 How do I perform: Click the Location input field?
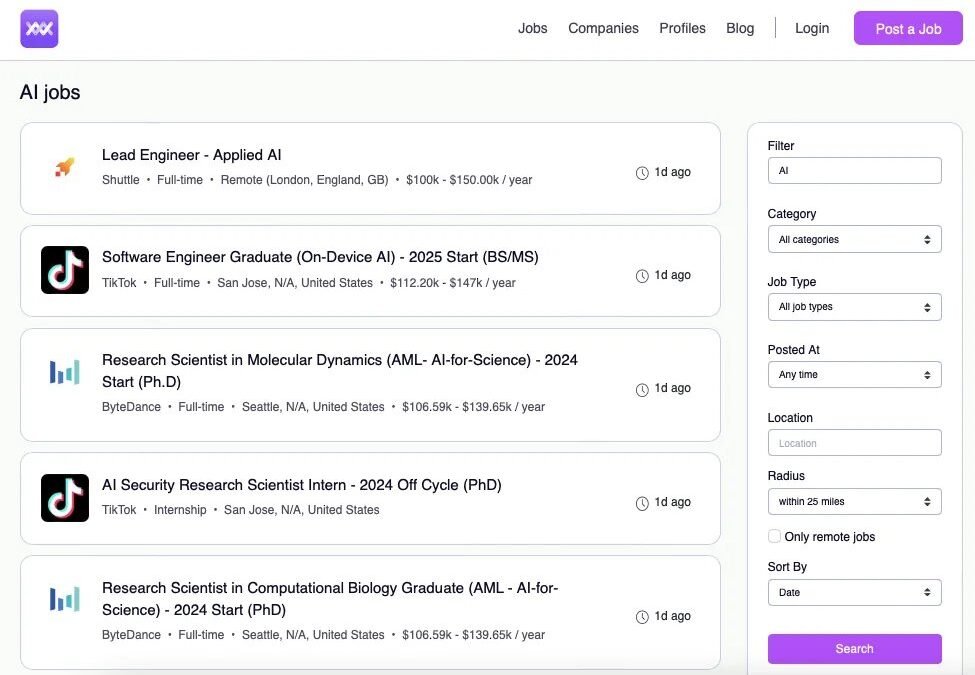coord(854,443)
